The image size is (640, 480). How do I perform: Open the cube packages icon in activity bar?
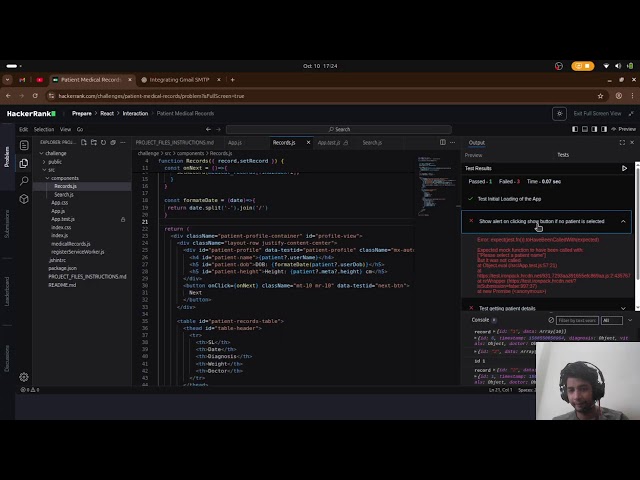pos(24,199)
